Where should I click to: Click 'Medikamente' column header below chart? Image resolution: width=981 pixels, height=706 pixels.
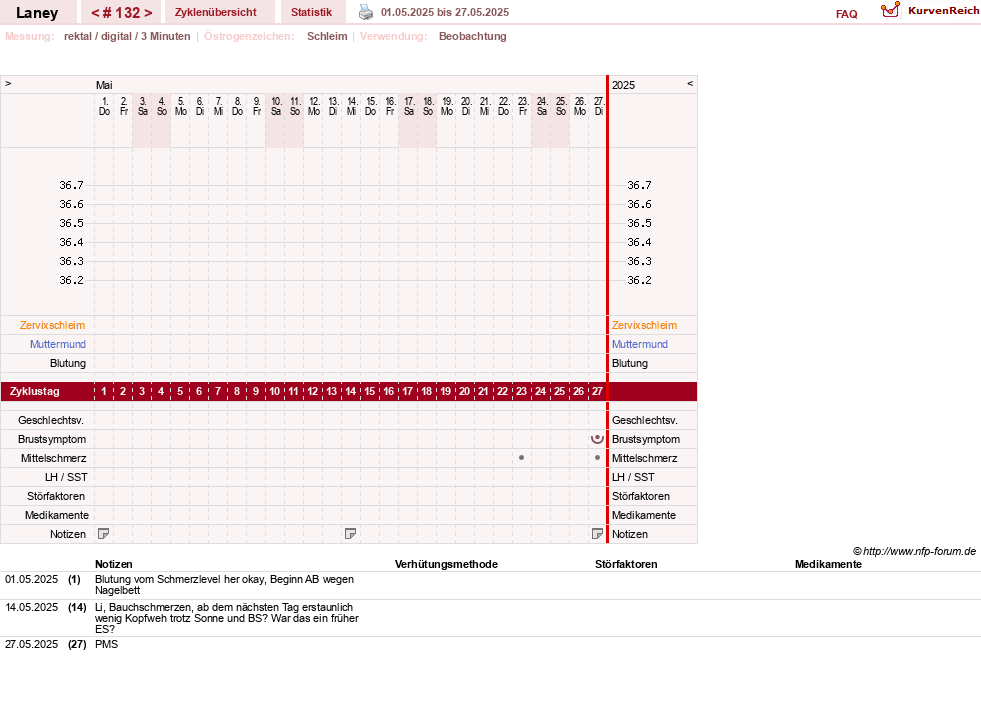coord(828,565)
